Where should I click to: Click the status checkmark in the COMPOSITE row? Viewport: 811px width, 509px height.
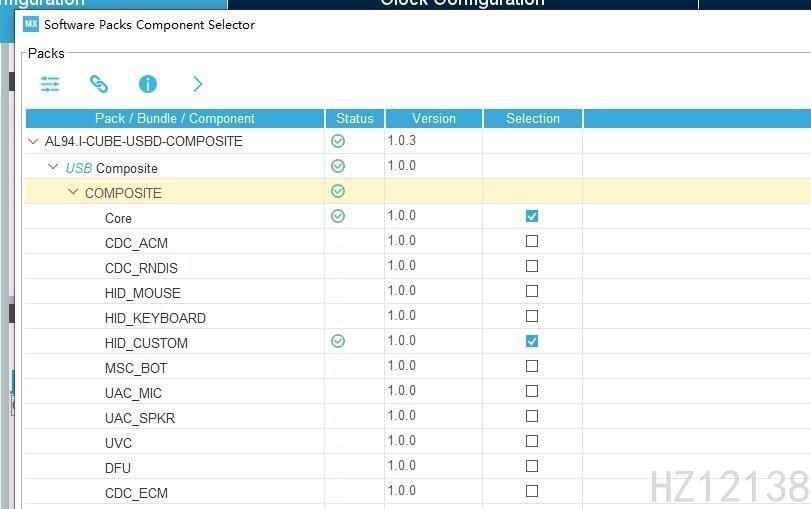point(338,191)
